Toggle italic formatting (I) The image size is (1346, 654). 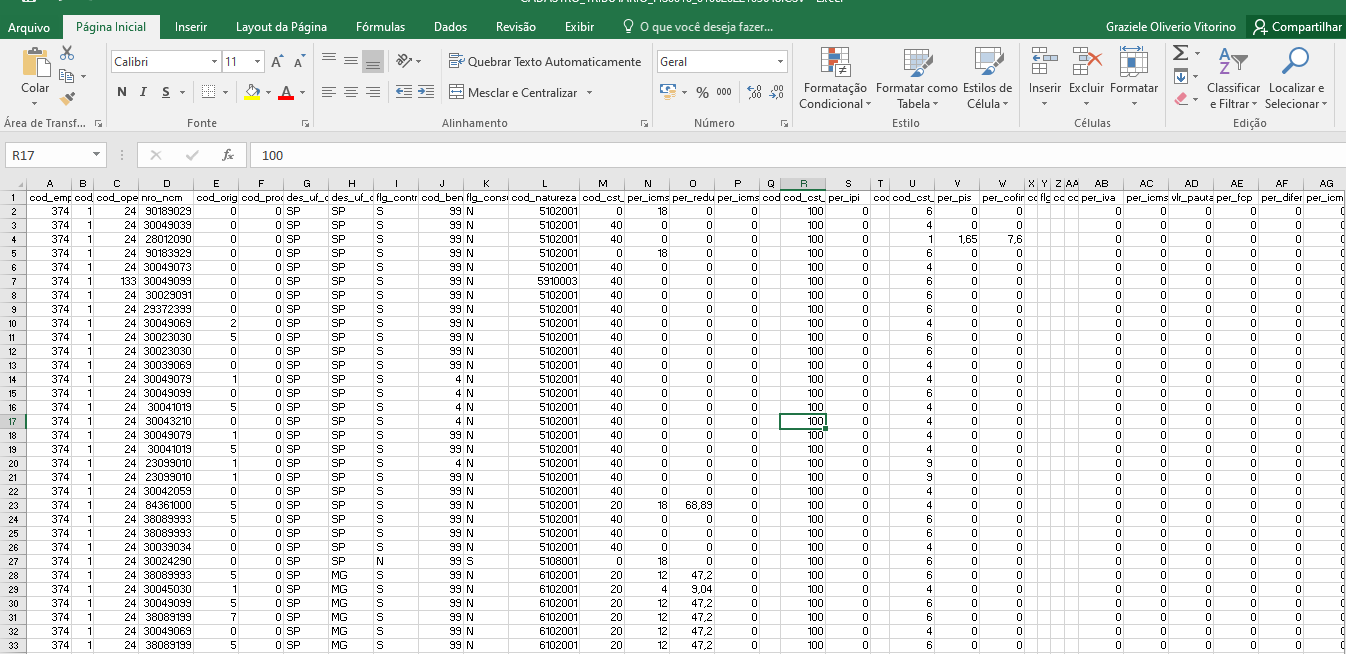click(143, 92)
